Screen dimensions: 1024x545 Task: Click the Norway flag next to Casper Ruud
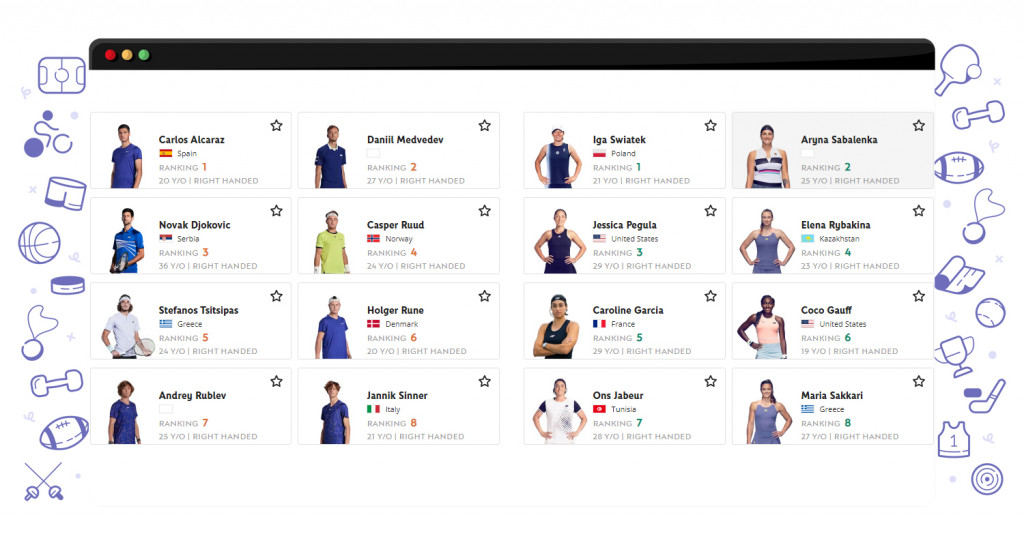point(373,239)
